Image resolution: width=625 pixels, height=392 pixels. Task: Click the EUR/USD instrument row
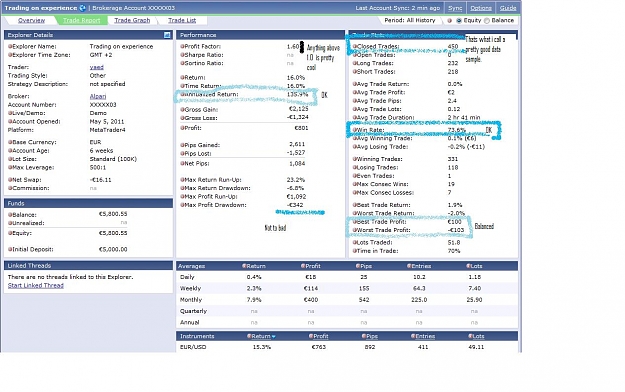(347, 347)
